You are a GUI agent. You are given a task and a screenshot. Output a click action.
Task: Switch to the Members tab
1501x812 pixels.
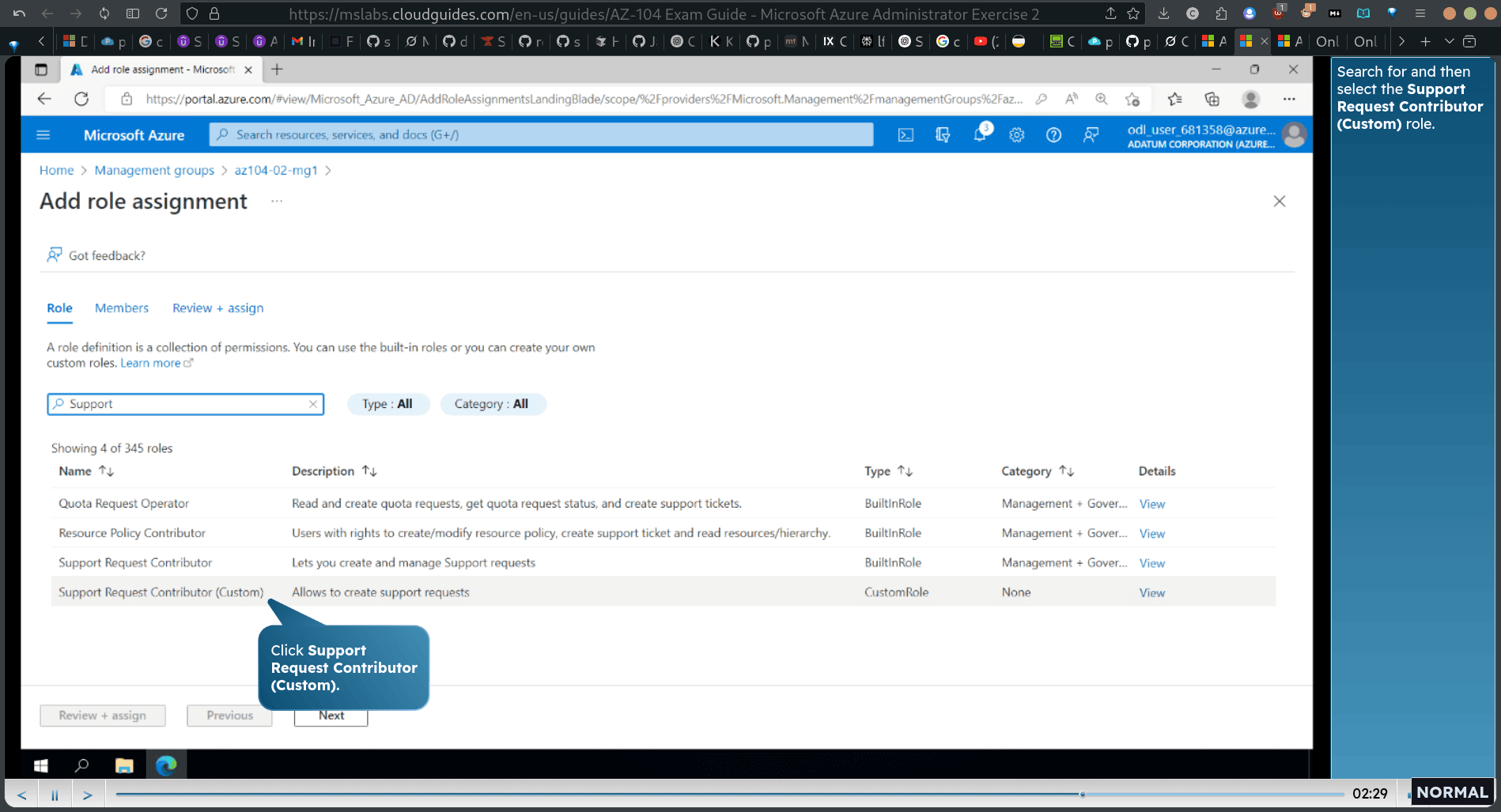click(122, 308)
